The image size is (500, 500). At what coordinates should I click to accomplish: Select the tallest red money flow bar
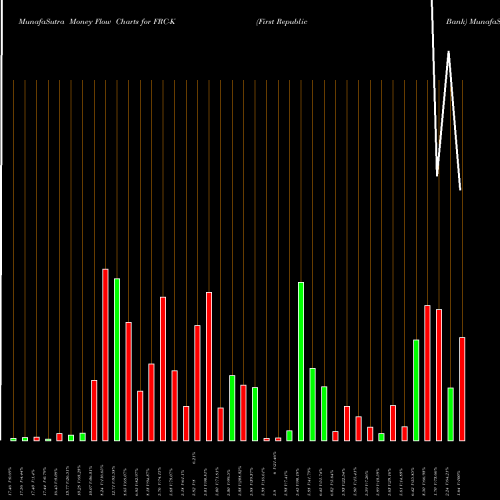(105, 355)
